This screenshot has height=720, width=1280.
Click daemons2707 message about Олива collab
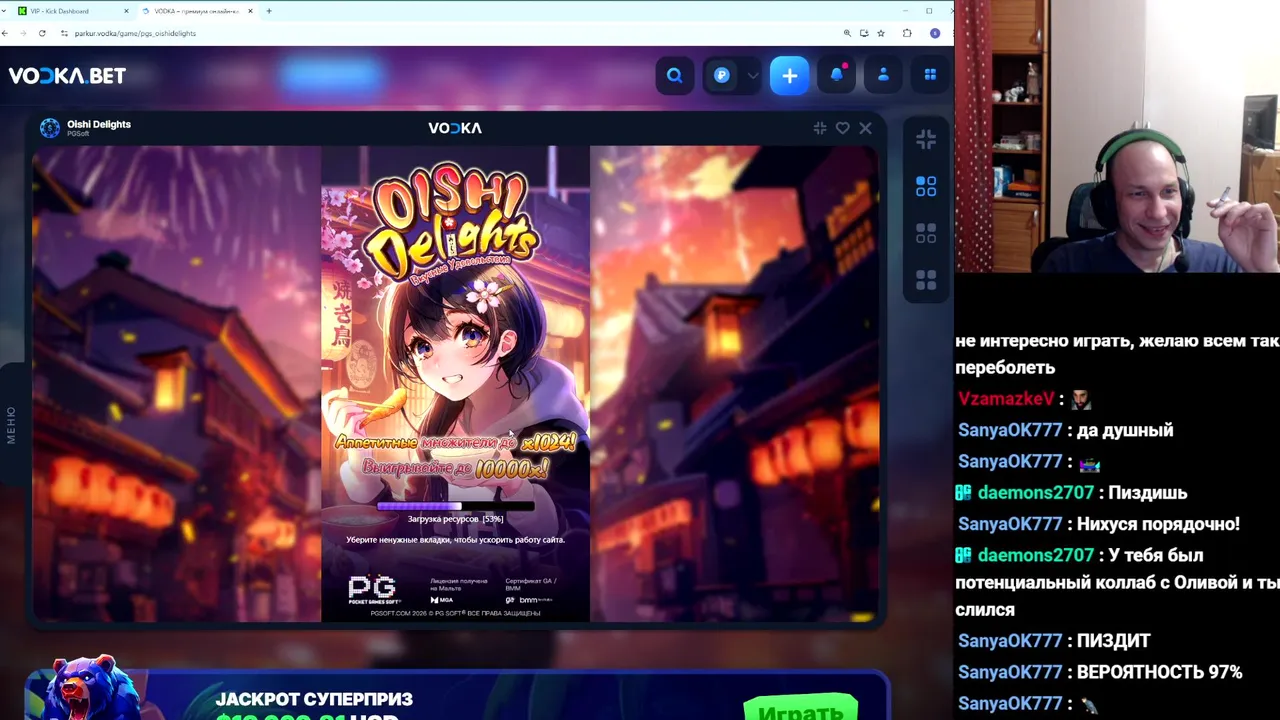[x=1117, y=582]
